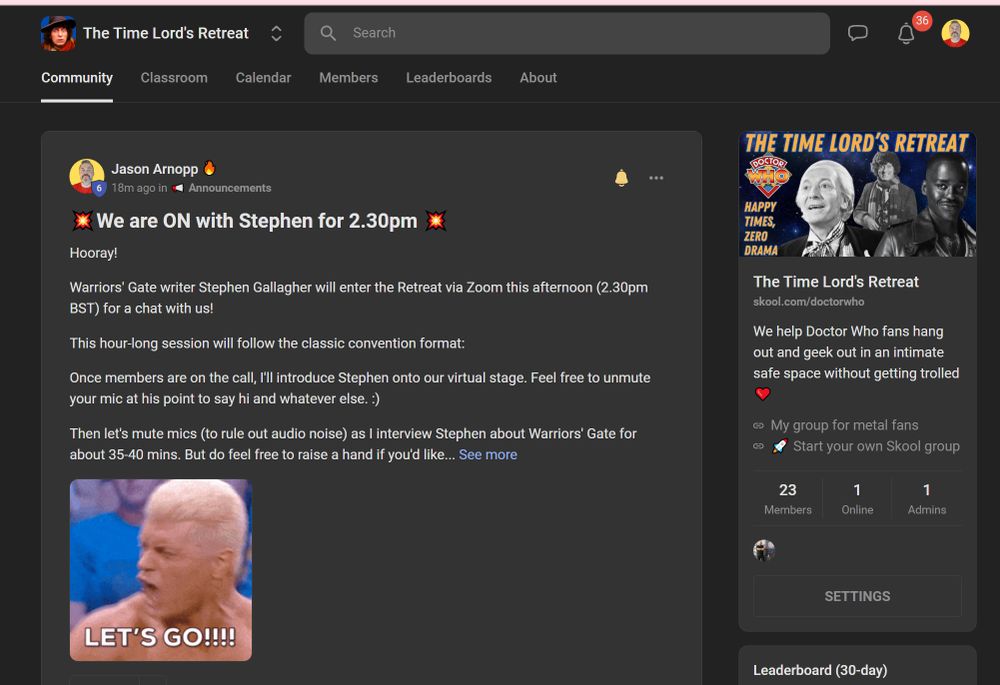
Task: Click The Time Lord's Retreat group logo
Action: (58, 33)
